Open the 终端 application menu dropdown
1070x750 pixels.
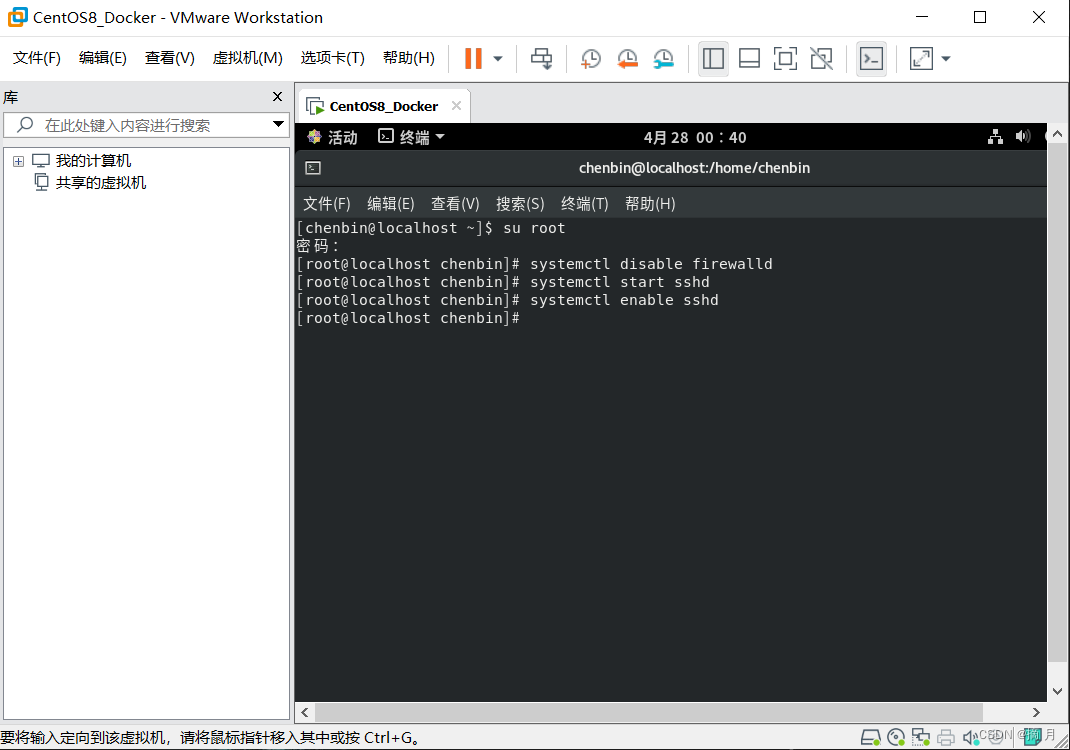(411, 137)
